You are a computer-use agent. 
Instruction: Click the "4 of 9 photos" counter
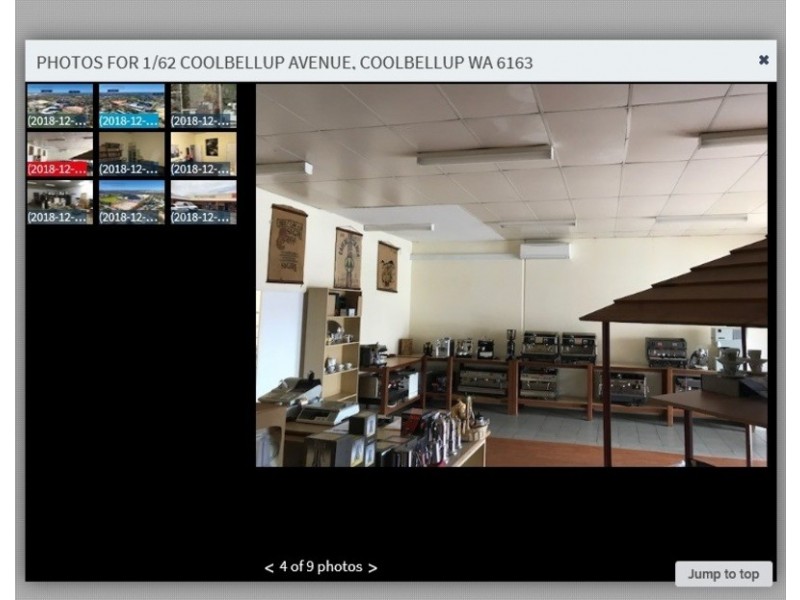[320, 567]
